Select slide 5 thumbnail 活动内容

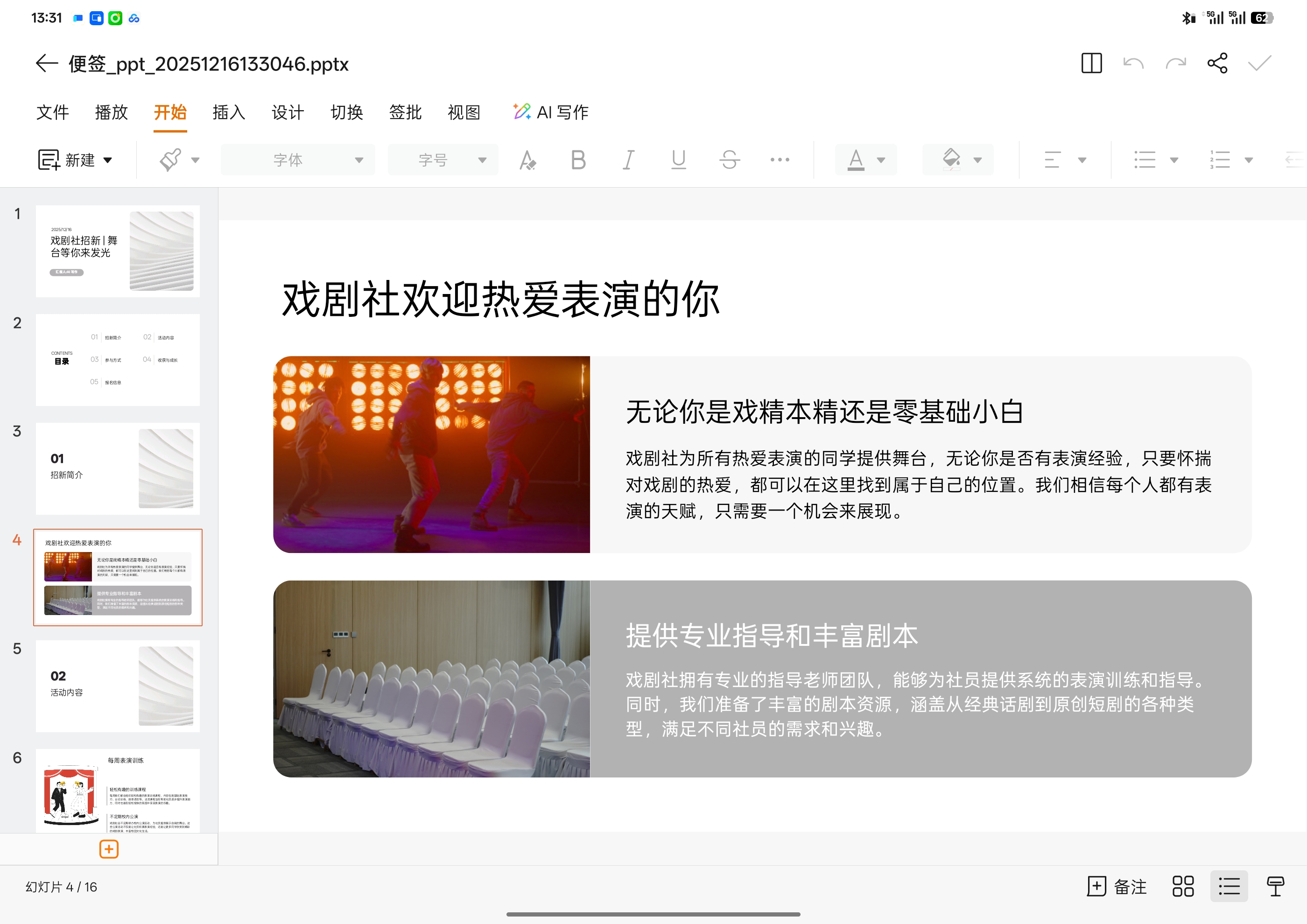118,686
